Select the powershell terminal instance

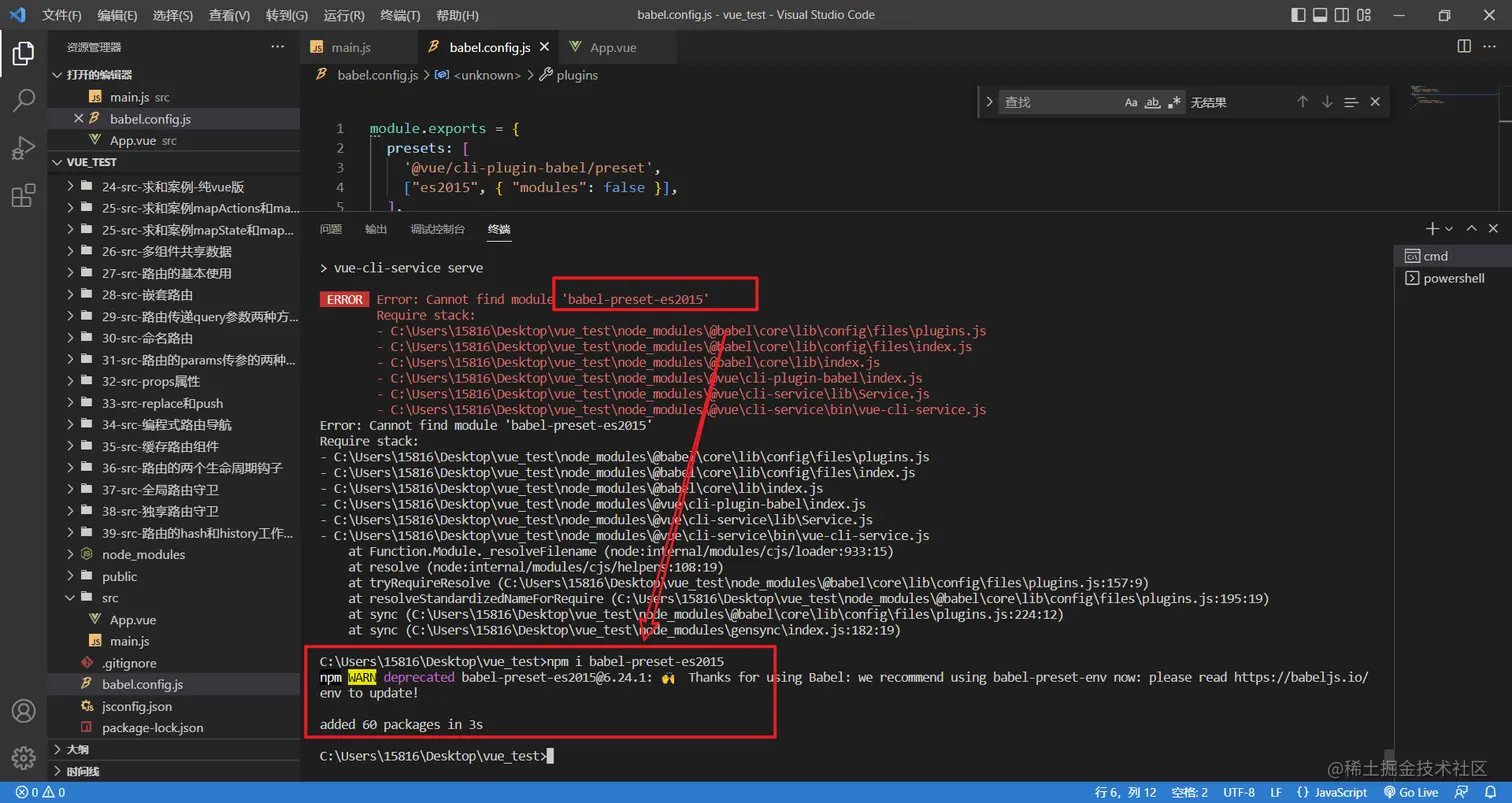tap(1452, 278)
